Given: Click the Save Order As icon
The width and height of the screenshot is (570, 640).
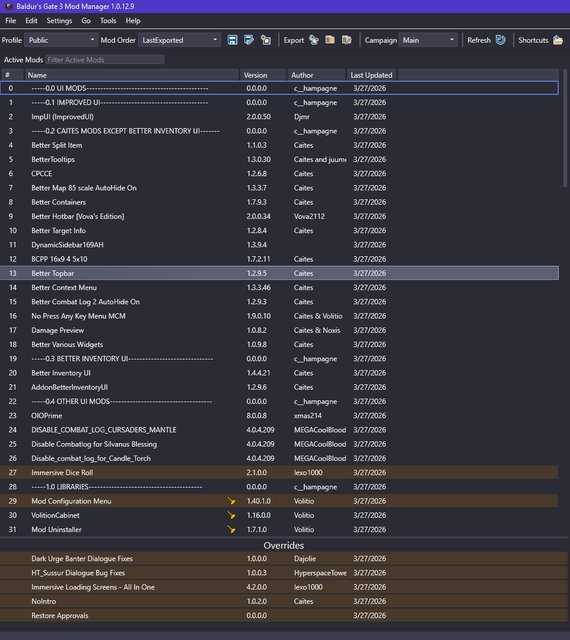Looking at the screenshot, I should click(249, 40).
